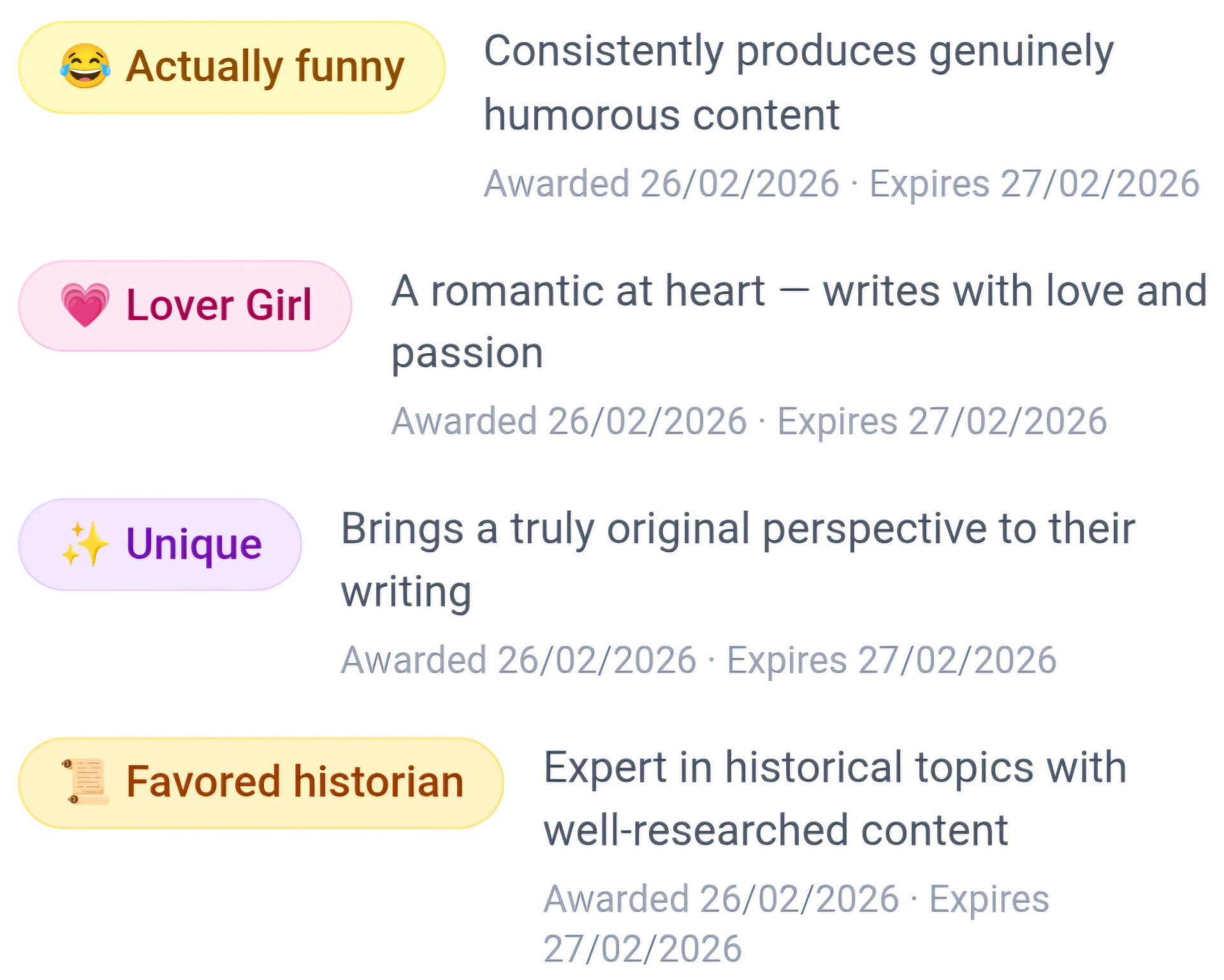This screenshot has width=1224, height=980.
Task: Select the "Actually funny" badge label
Action: tap(265, 66)
